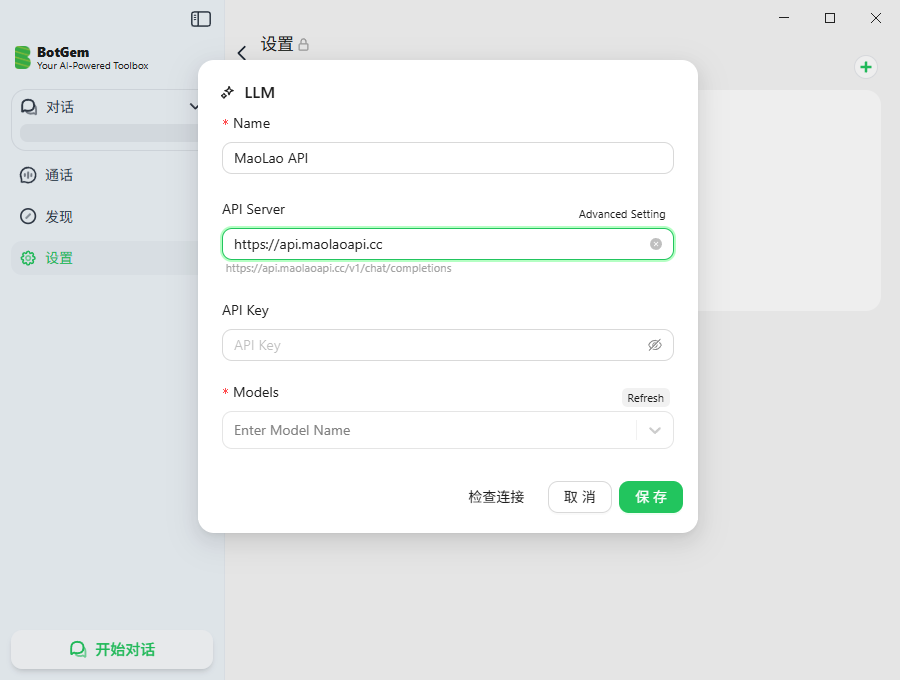
Task: Click the 取消 cancel button
Action: tap(579, 497)
